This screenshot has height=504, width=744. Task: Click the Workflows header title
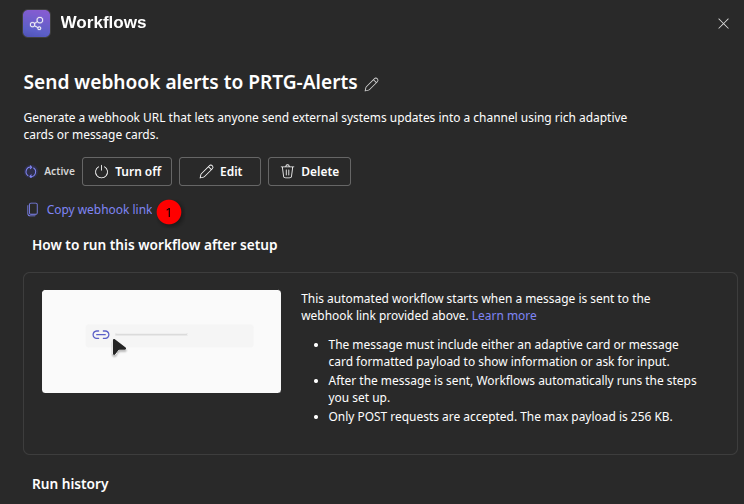pyautogui.click(x=103, y=22)
